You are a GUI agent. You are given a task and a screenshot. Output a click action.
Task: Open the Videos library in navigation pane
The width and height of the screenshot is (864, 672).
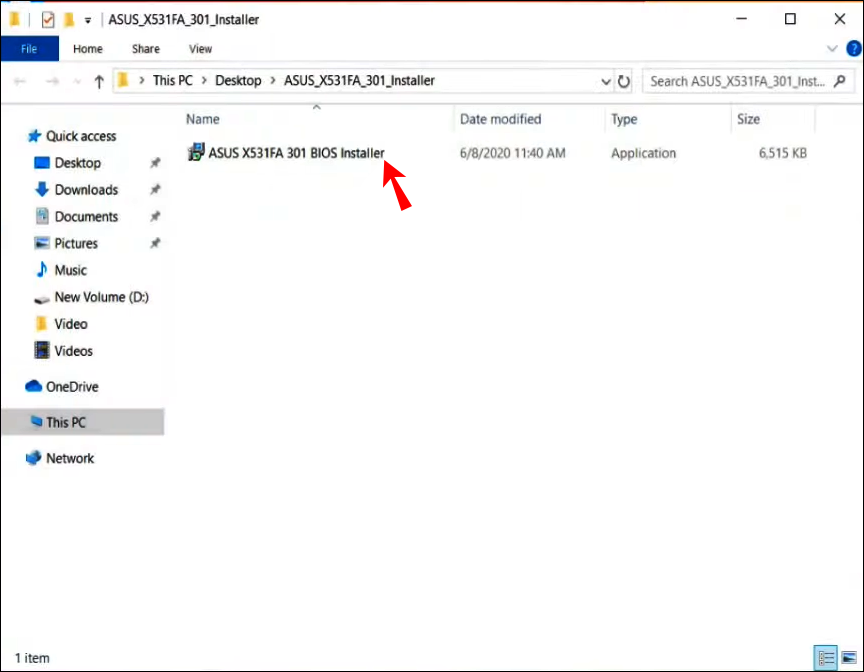[x=73, y=351]
